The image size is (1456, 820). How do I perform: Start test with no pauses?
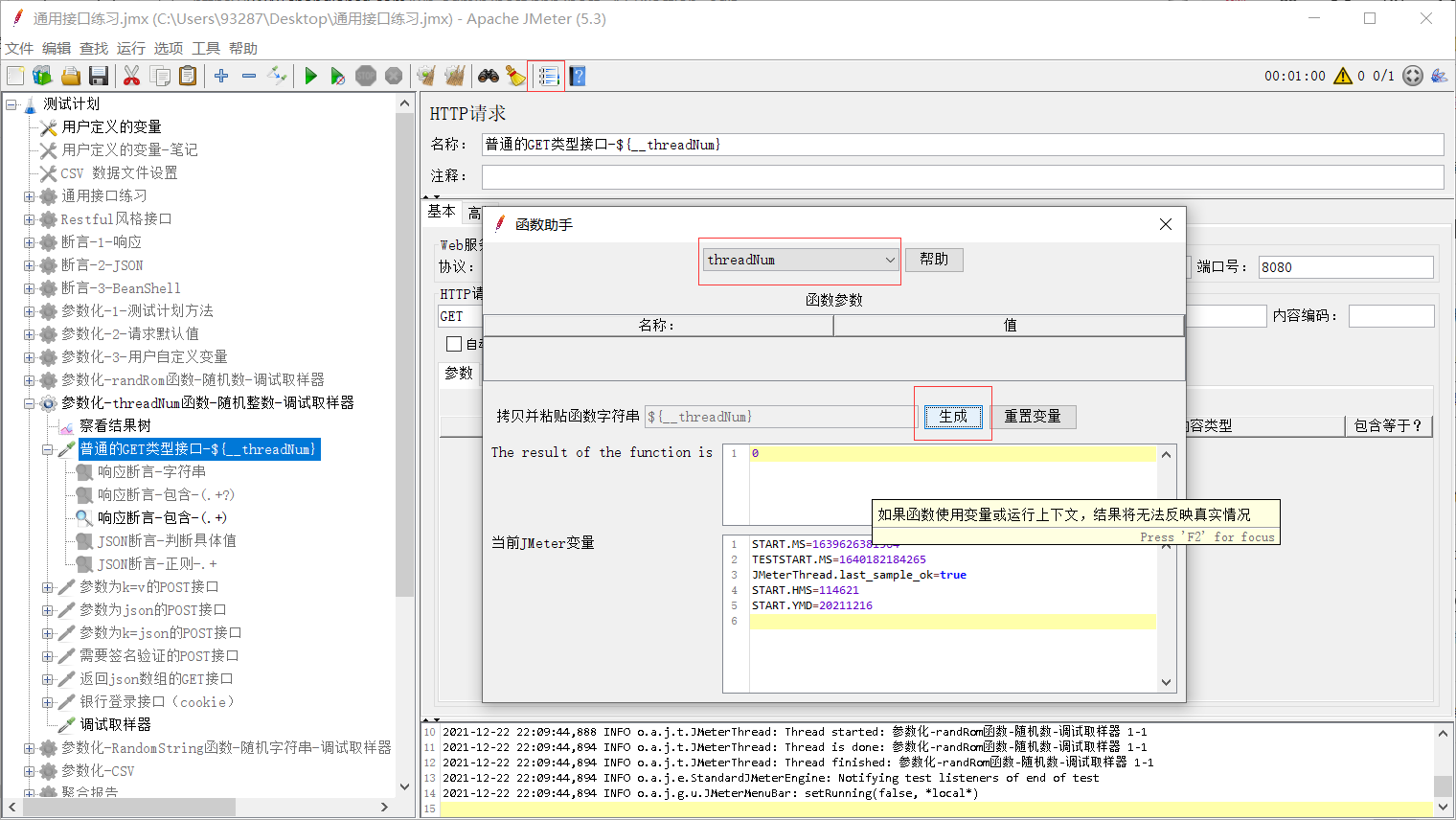pos(338,76)
